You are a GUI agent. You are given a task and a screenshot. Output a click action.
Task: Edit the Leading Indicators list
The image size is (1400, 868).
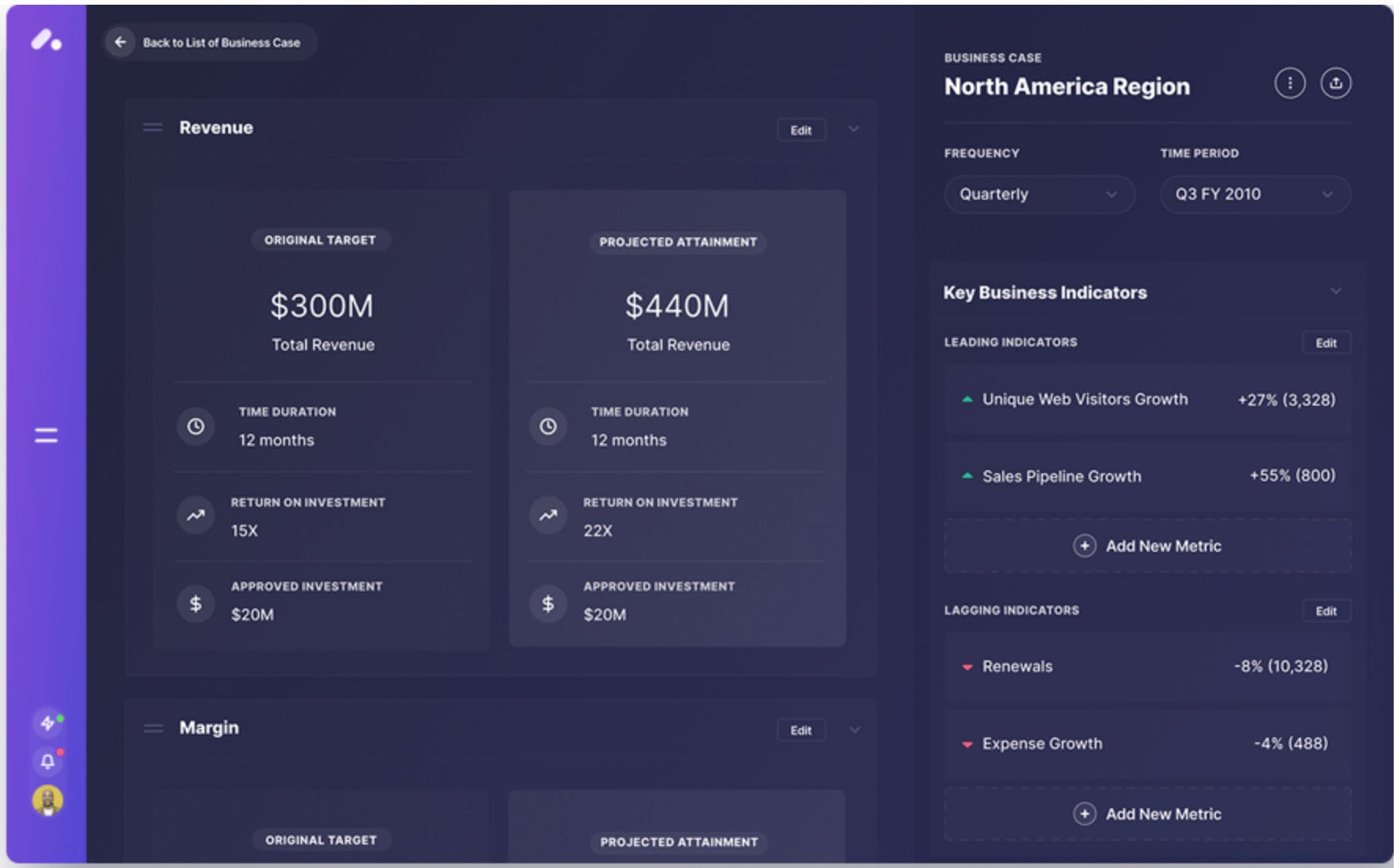(x=1326, y=343)
